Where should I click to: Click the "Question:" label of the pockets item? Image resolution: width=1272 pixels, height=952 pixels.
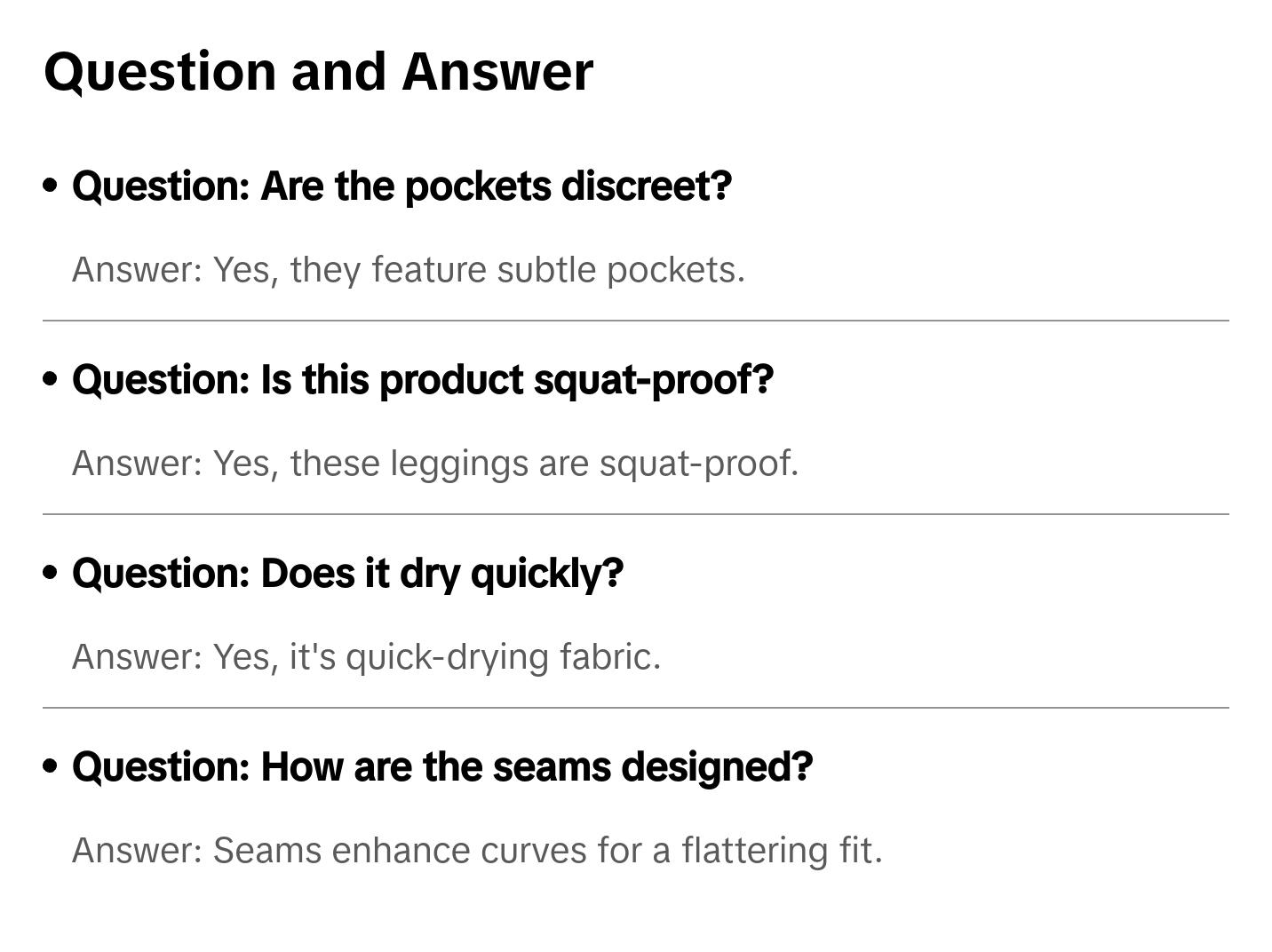(161, 186)
